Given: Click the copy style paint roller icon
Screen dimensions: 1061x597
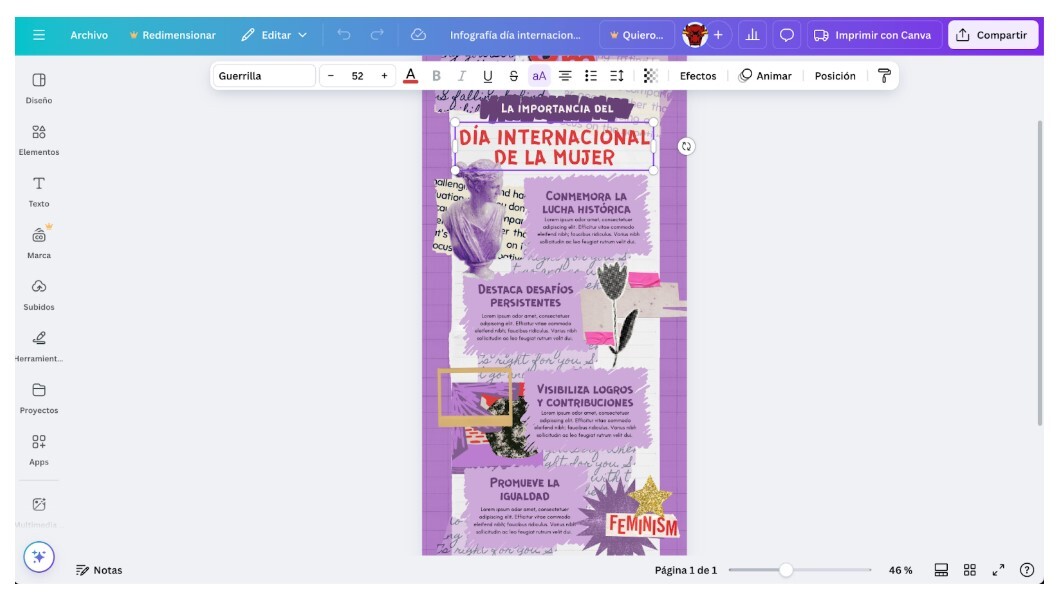Looking at the screenshot, I should click(884, 76).
